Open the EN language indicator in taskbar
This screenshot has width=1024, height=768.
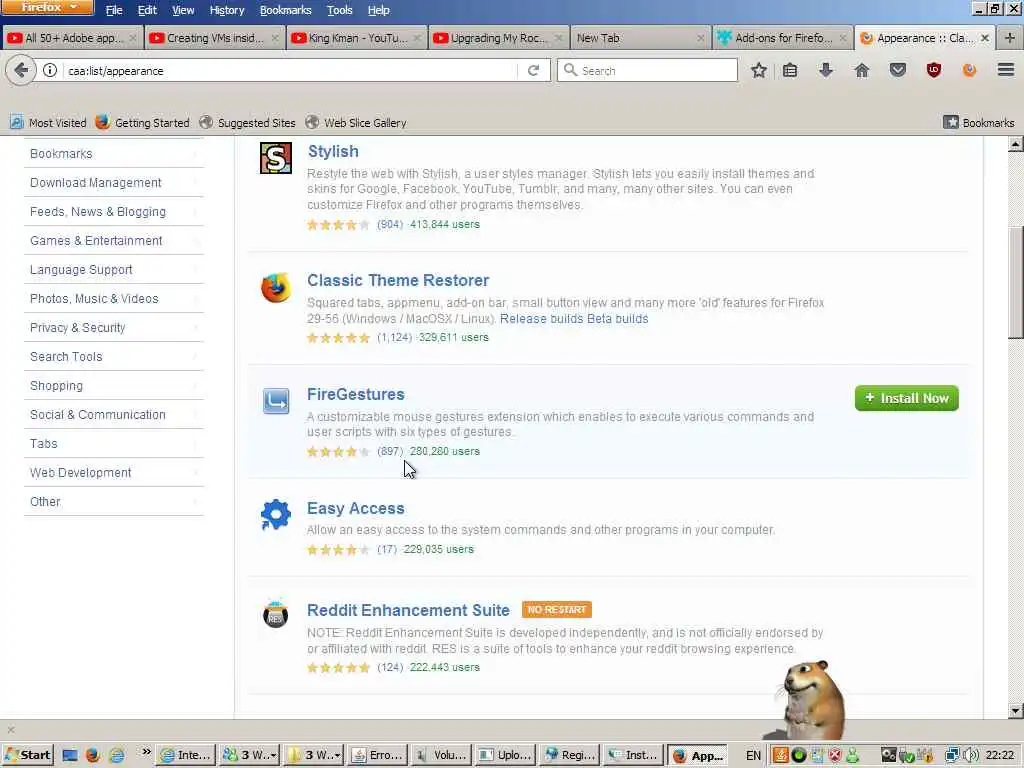(x=753, y=756)
